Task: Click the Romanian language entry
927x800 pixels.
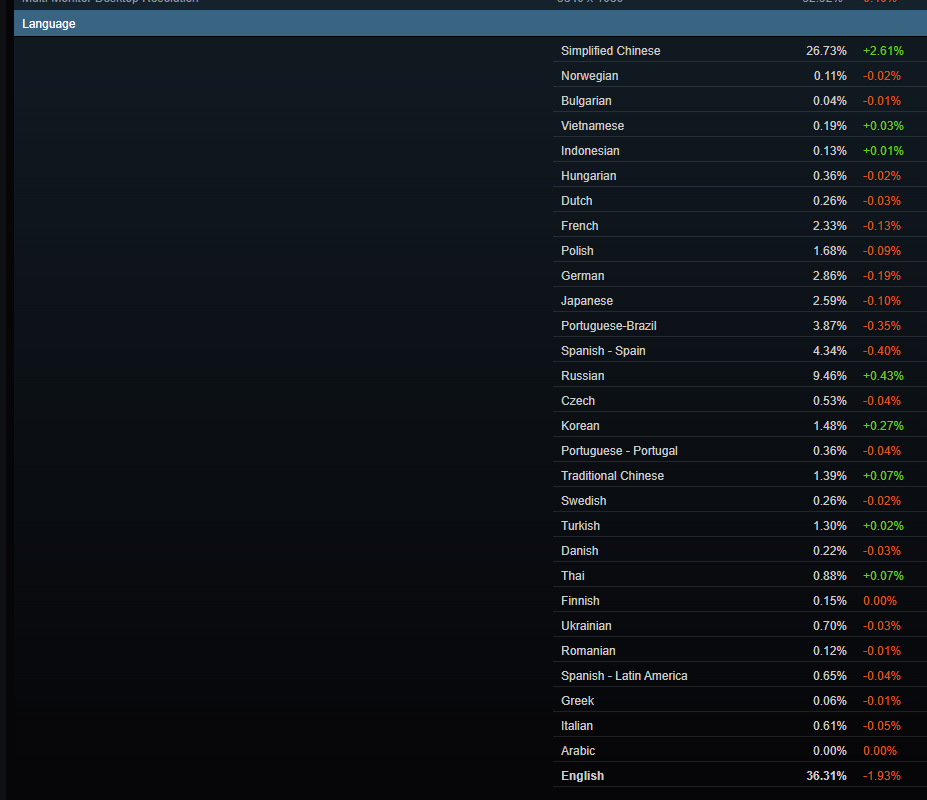Action: 588,651
